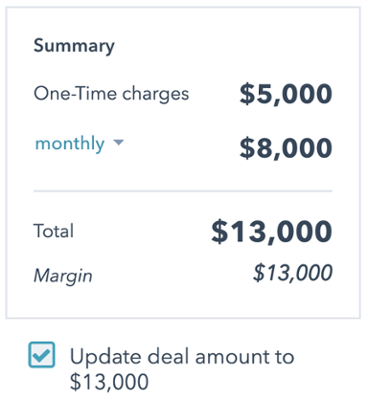Click the dollar sign of the $8,000 amount
368x400 pixels.
click(x=247, y=148)
